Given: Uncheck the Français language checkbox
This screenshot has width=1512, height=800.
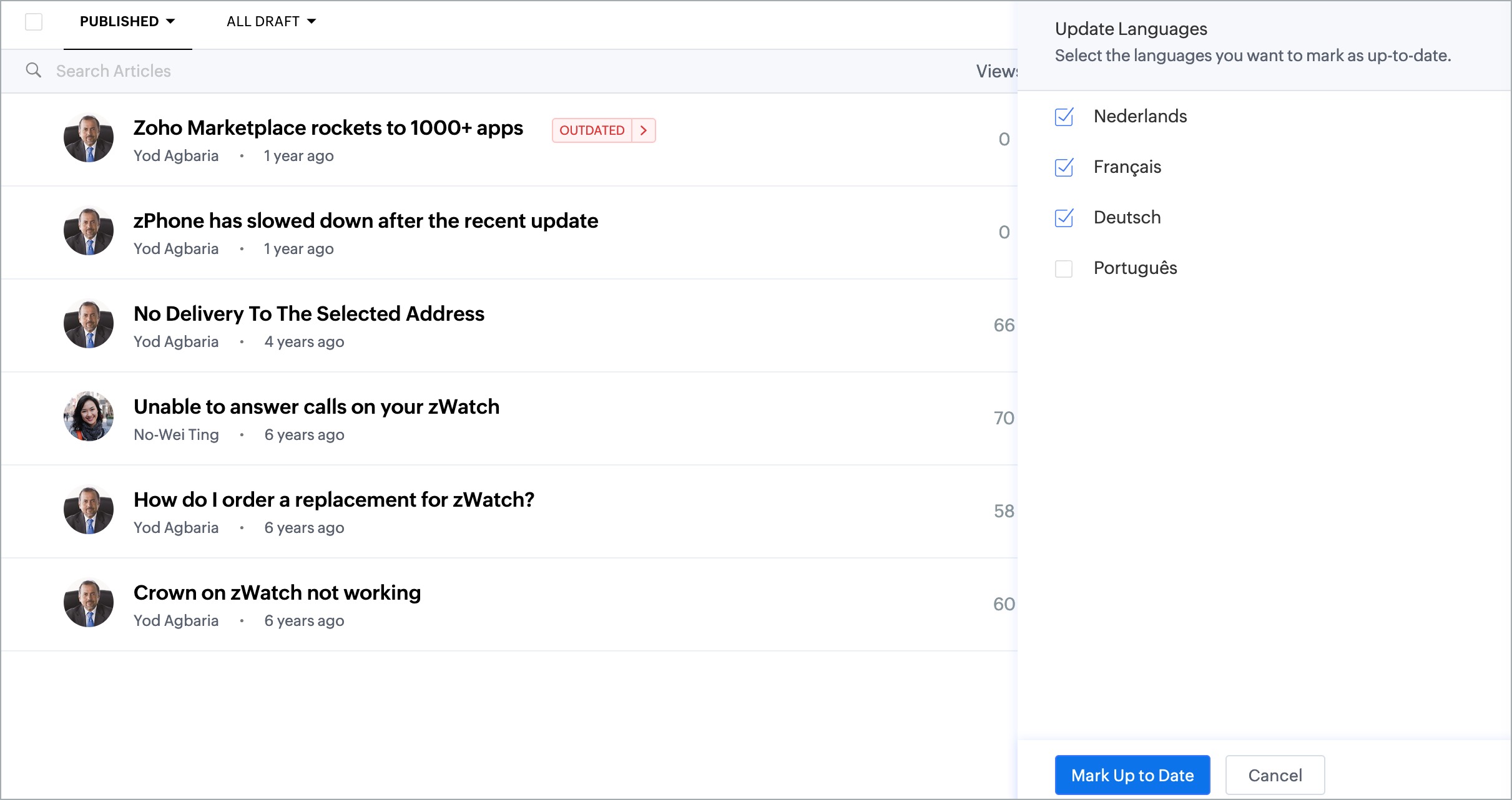Looking at the screenshot, I should (x=1064, y=167).
